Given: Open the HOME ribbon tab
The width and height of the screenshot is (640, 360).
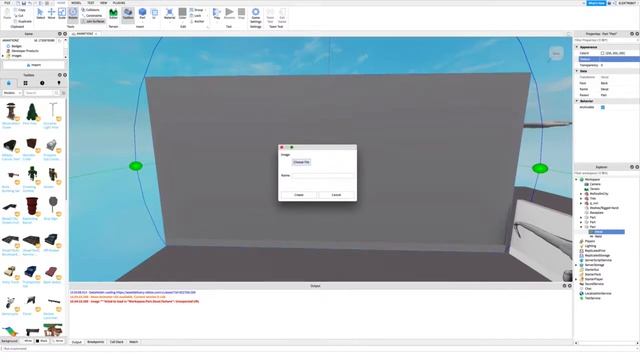Looking at the screenshot, I should 61,3.
